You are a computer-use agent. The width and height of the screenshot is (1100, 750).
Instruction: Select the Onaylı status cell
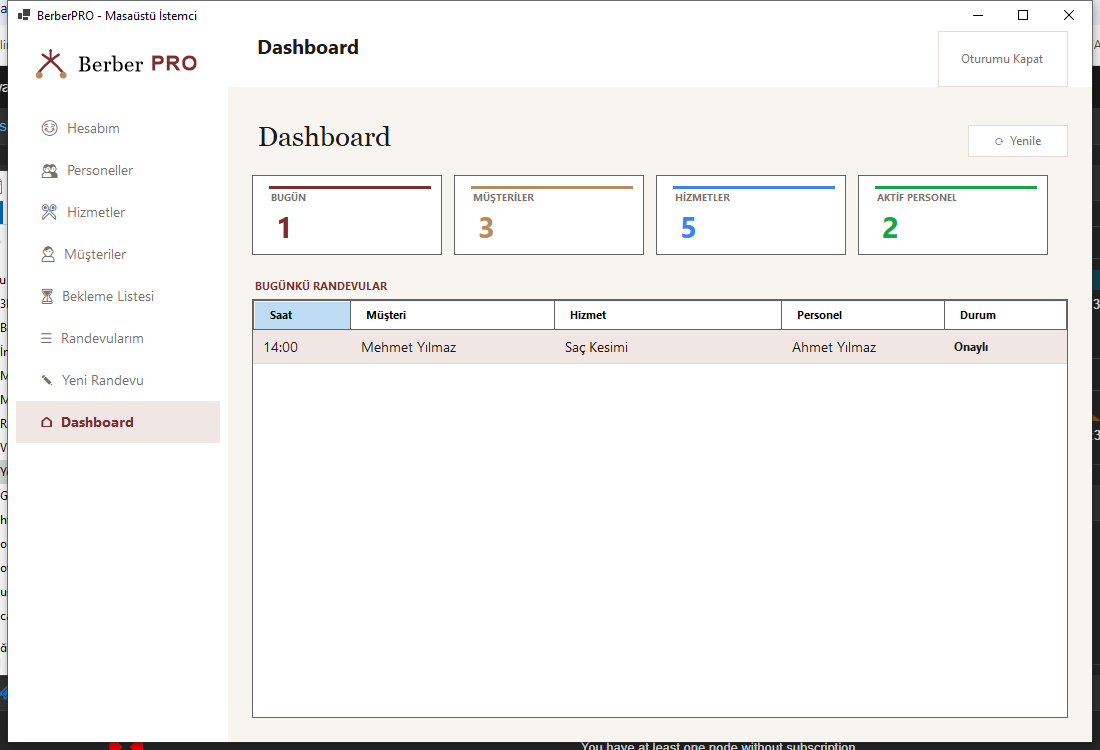click(1005, 347)
